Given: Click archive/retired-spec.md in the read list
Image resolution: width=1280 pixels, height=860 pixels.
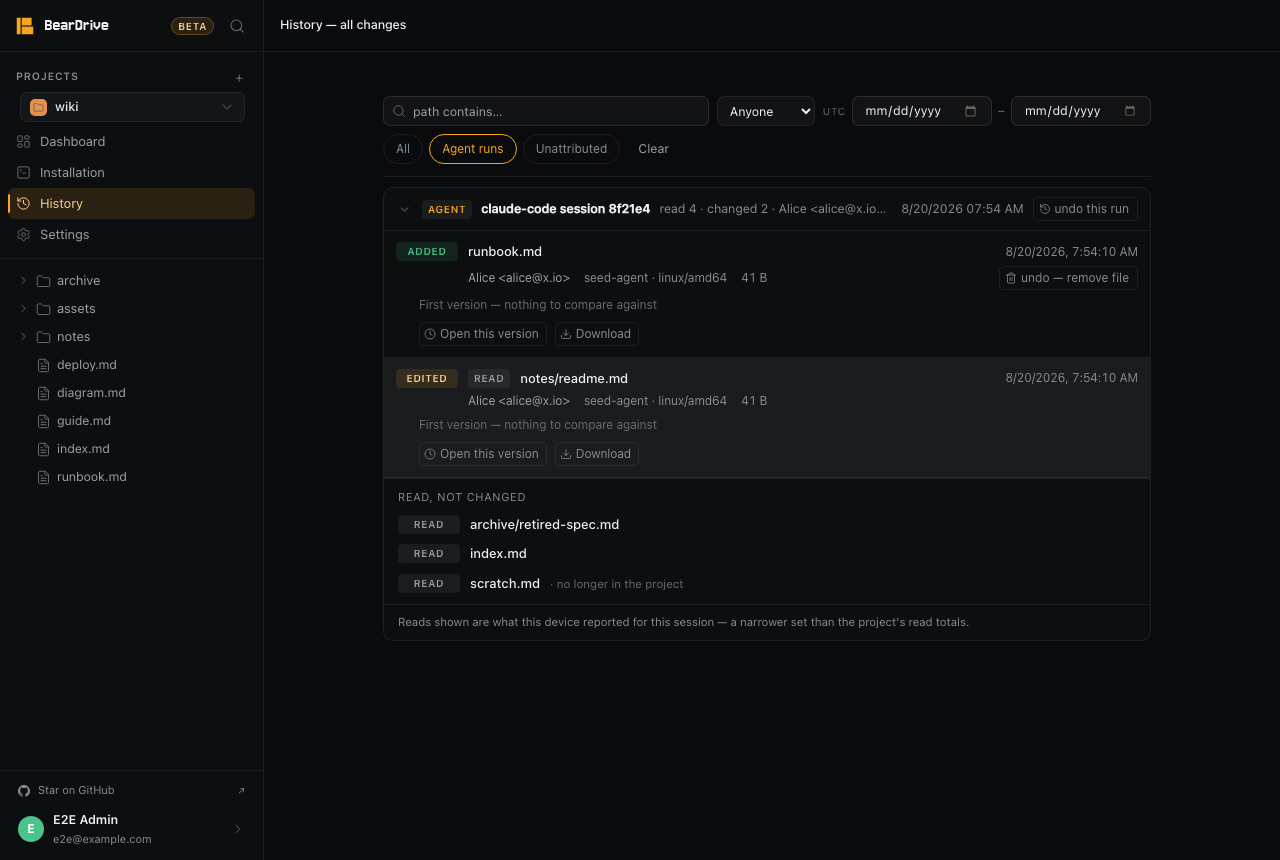Looking at the screenshot, I should pyautogui.click(x=545, y=525).
